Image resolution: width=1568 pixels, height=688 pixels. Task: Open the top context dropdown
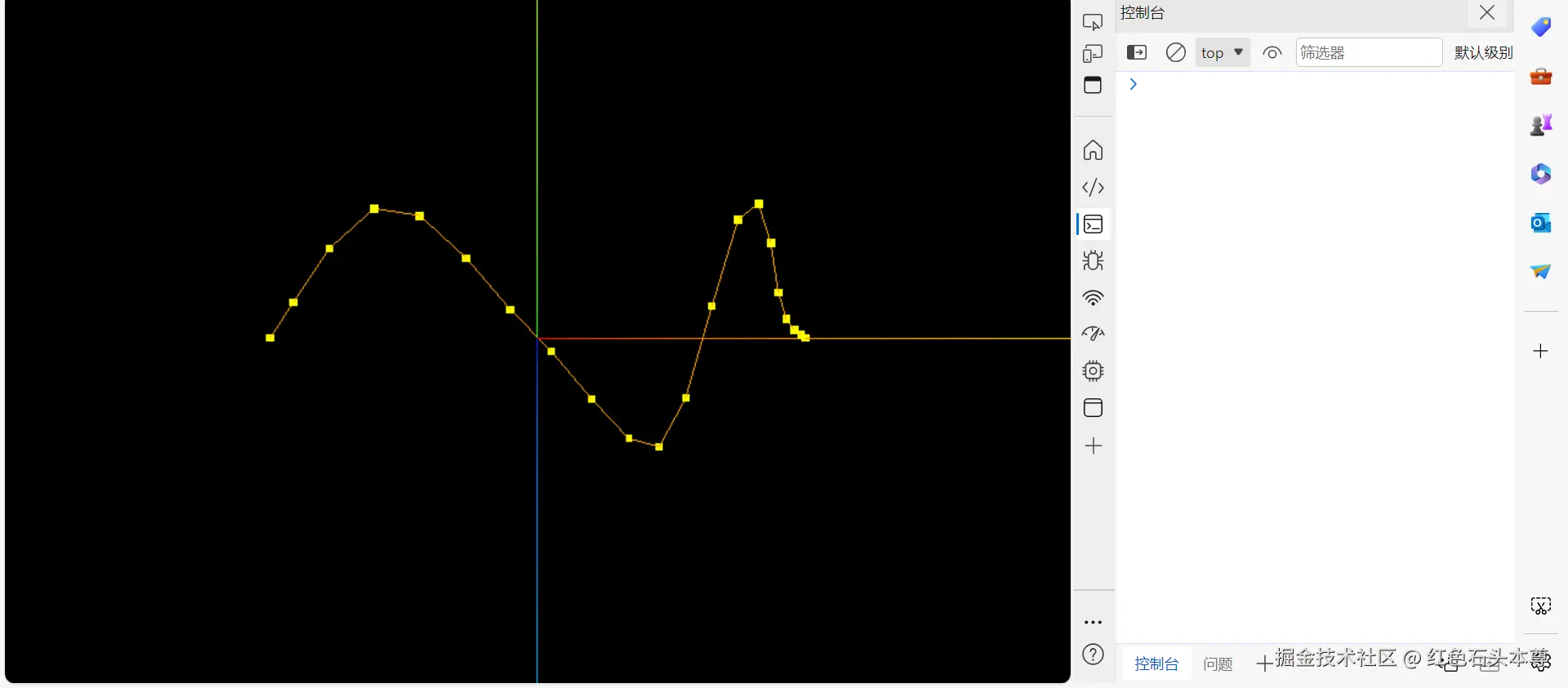(1222, 53)
